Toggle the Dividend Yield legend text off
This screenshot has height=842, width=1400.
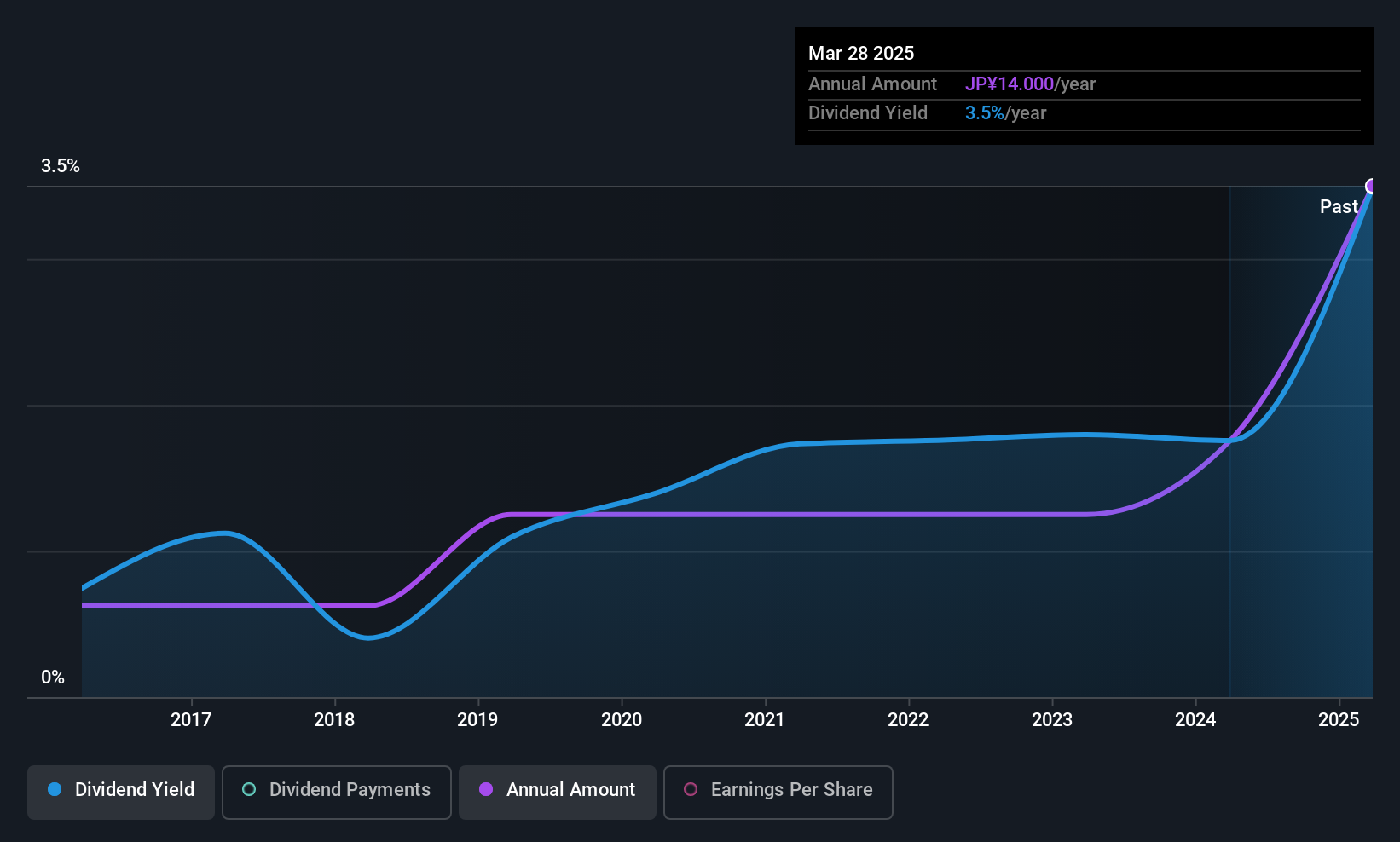click(135, 789)
